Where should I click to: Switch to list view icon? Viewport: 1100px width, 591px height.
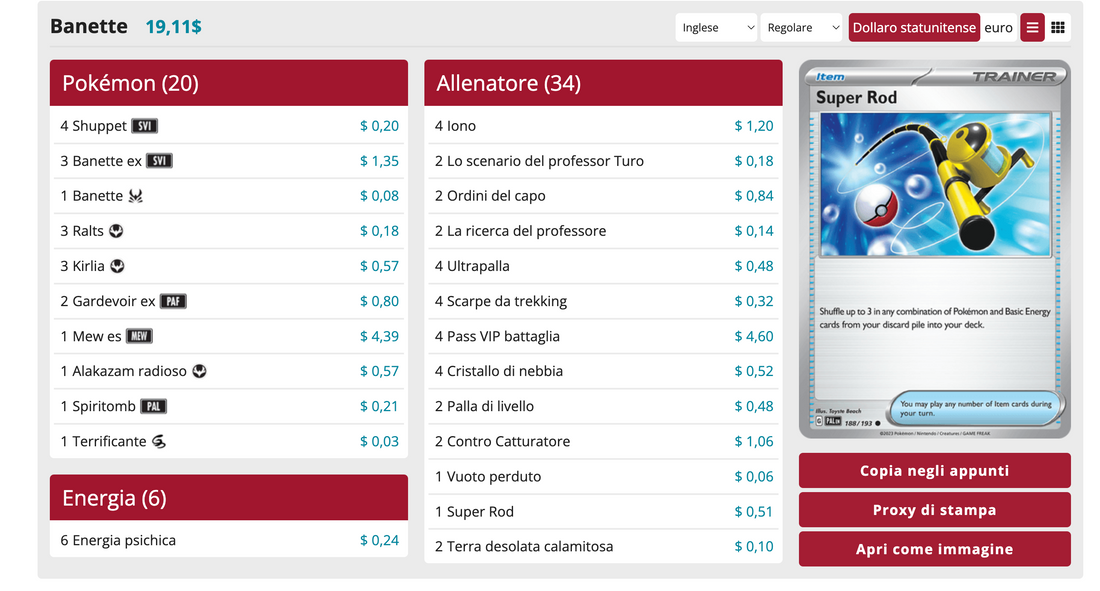(x=1032, y=27)
